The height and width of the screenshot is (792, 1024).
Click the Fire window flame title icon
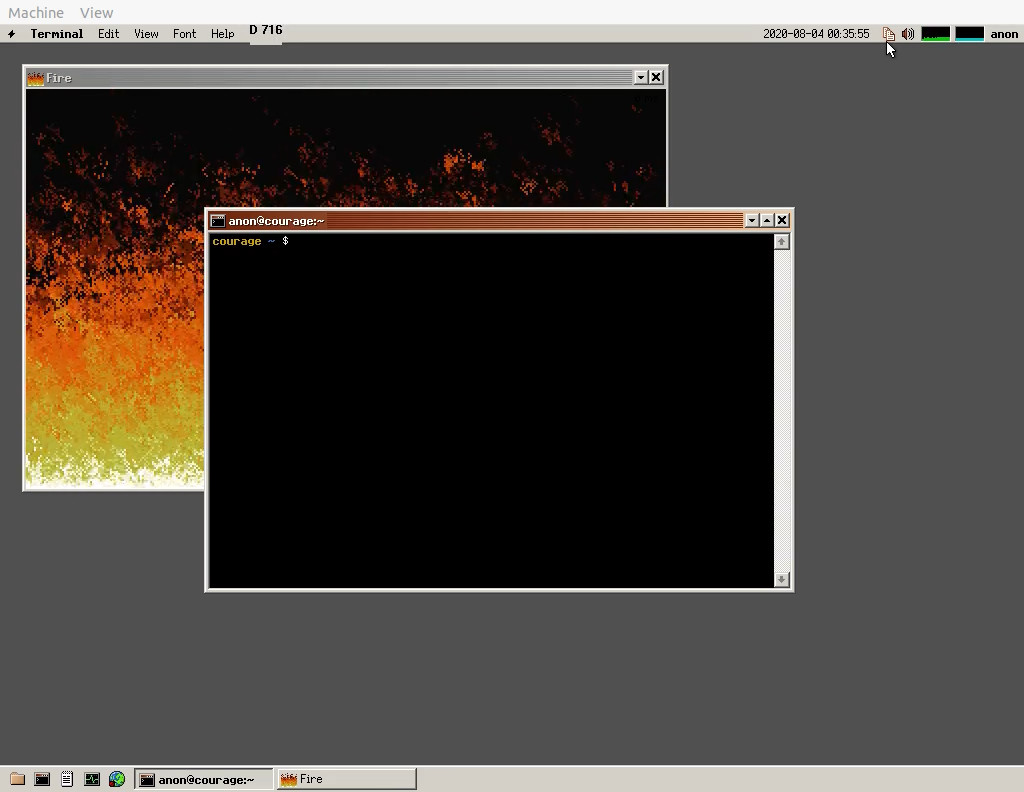[x=35, y=78]
